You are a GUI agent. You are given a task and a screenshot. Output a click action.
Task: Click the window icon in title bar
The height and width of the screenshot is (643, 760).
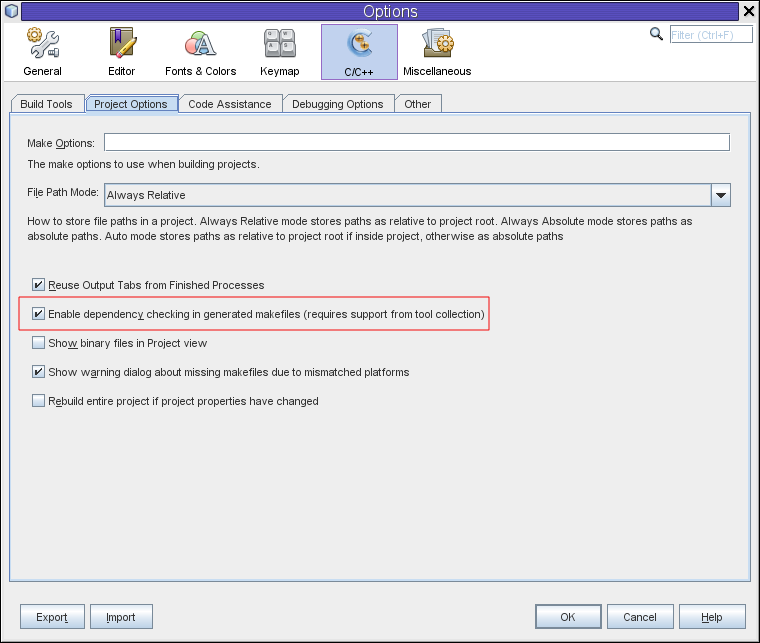(x=11, y=11)
